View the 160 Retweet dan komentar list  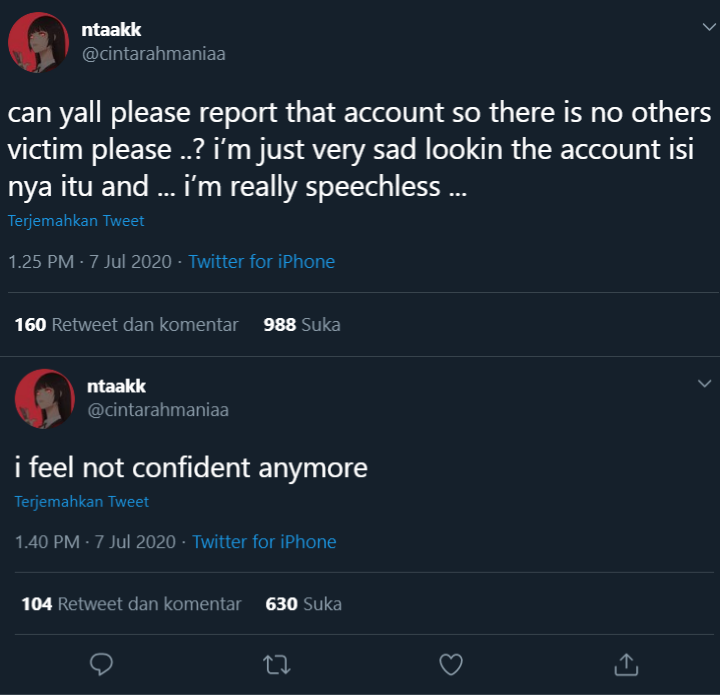126,325
